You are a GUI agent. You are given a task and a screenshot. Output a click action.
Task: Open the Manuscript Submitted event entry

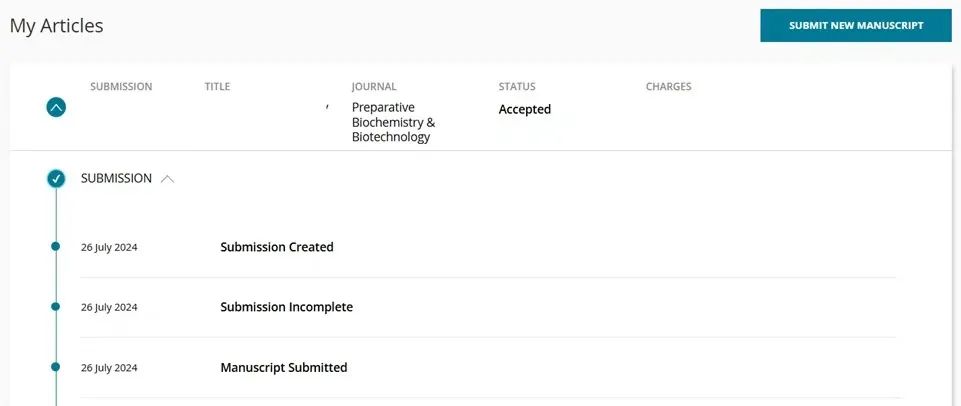click(283, 368)
